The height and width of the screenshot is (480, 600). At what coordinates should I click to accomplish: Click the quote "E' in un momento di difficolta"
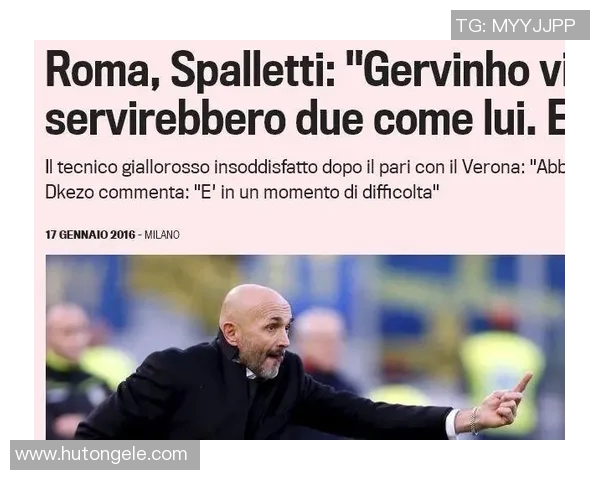(316, 192)
